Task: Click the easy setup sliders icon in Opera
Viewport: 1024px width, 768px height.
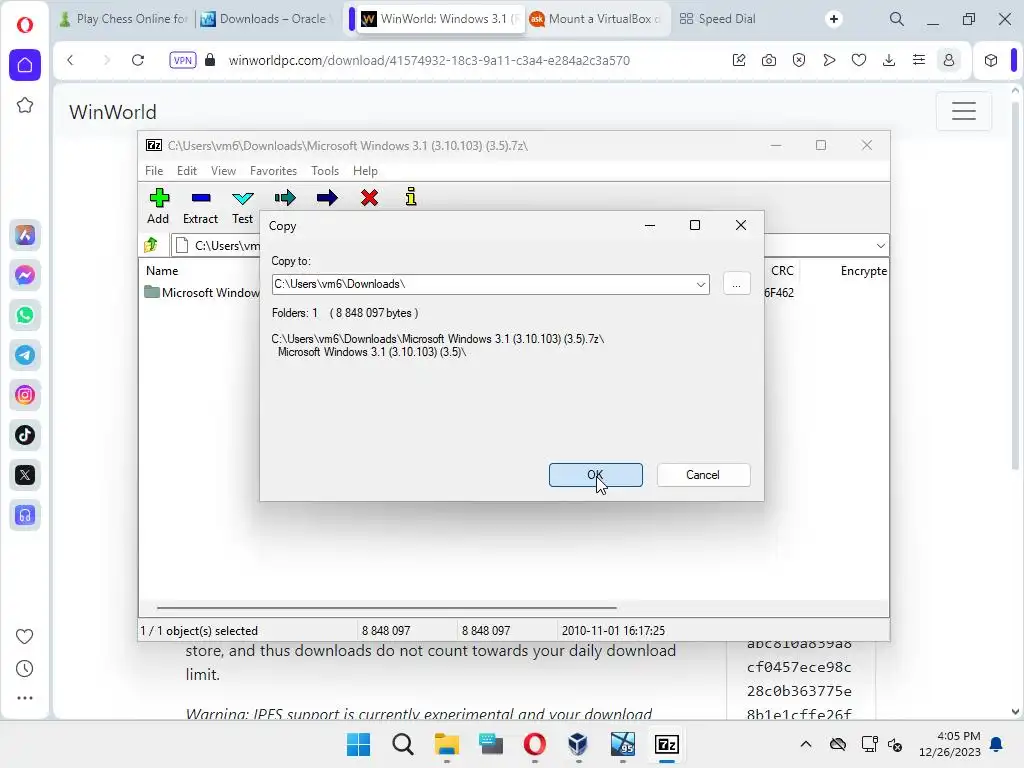Action: [919, 60]
